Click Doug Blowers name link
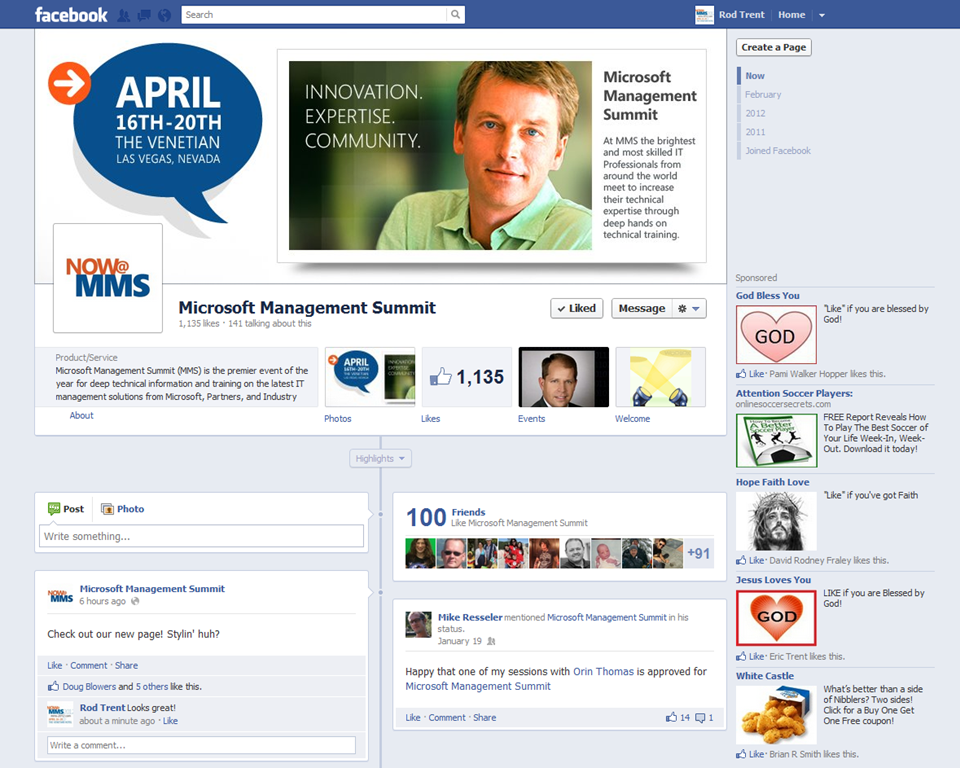Screen dimensions: 960x768 tap(89, 687)
